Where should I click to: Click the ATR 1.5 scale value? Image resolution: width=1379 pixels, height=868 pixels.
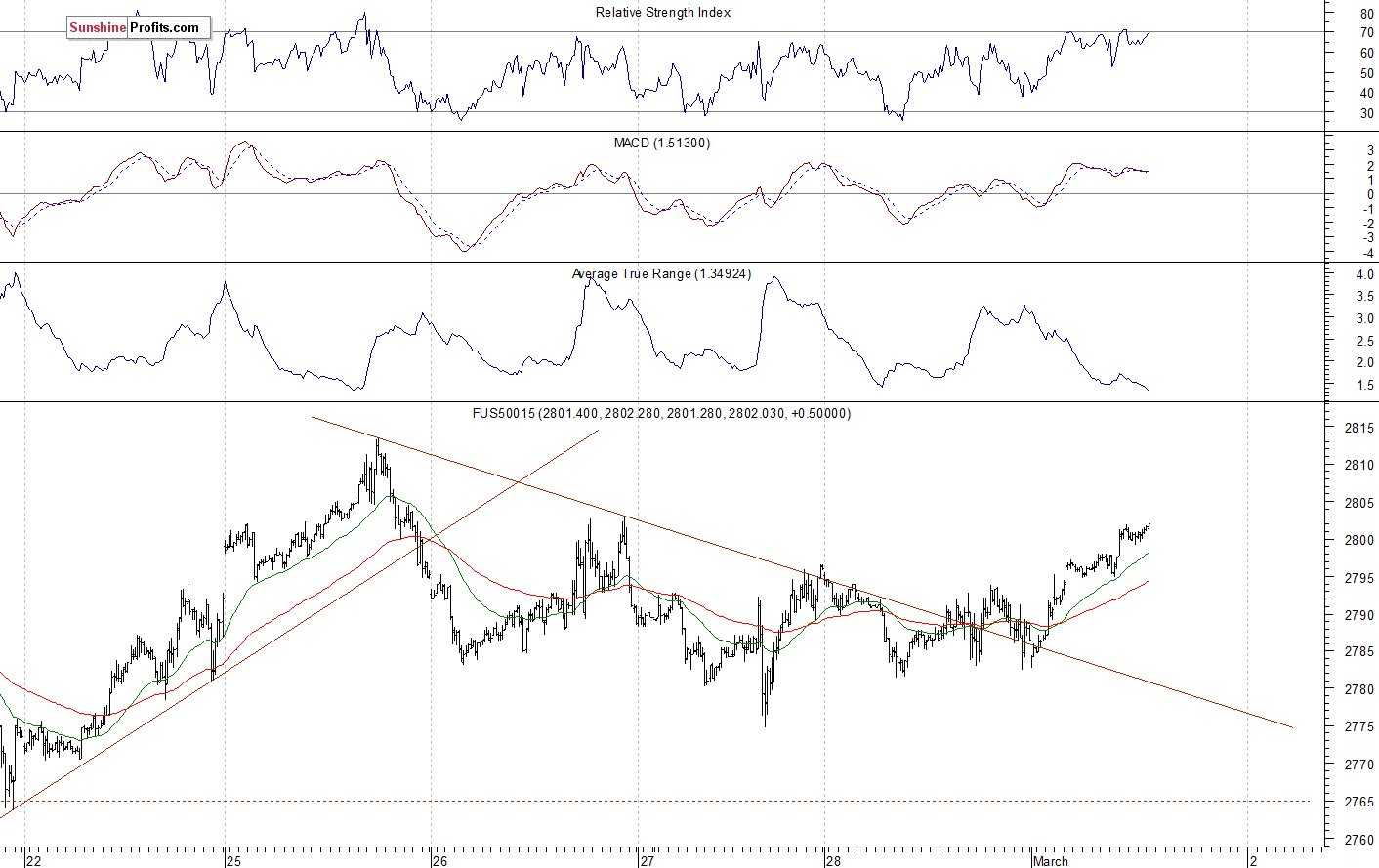click(1364, 385)
